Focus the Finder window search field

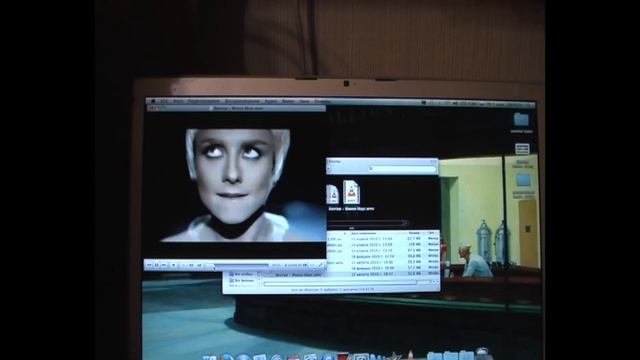(402, 169)
